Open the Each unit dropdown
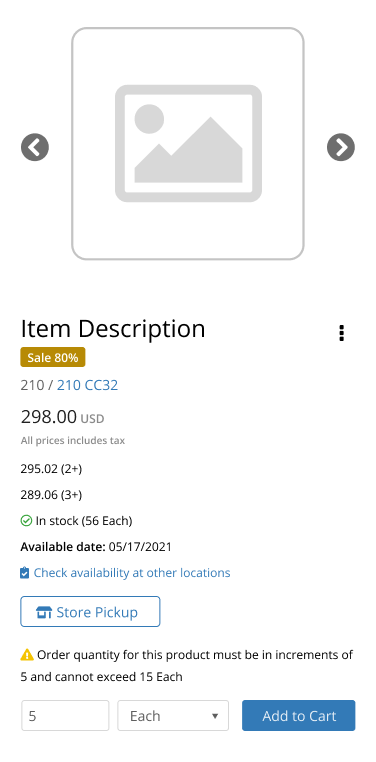Viewport: 376px width, 762px height. [173, 716]
